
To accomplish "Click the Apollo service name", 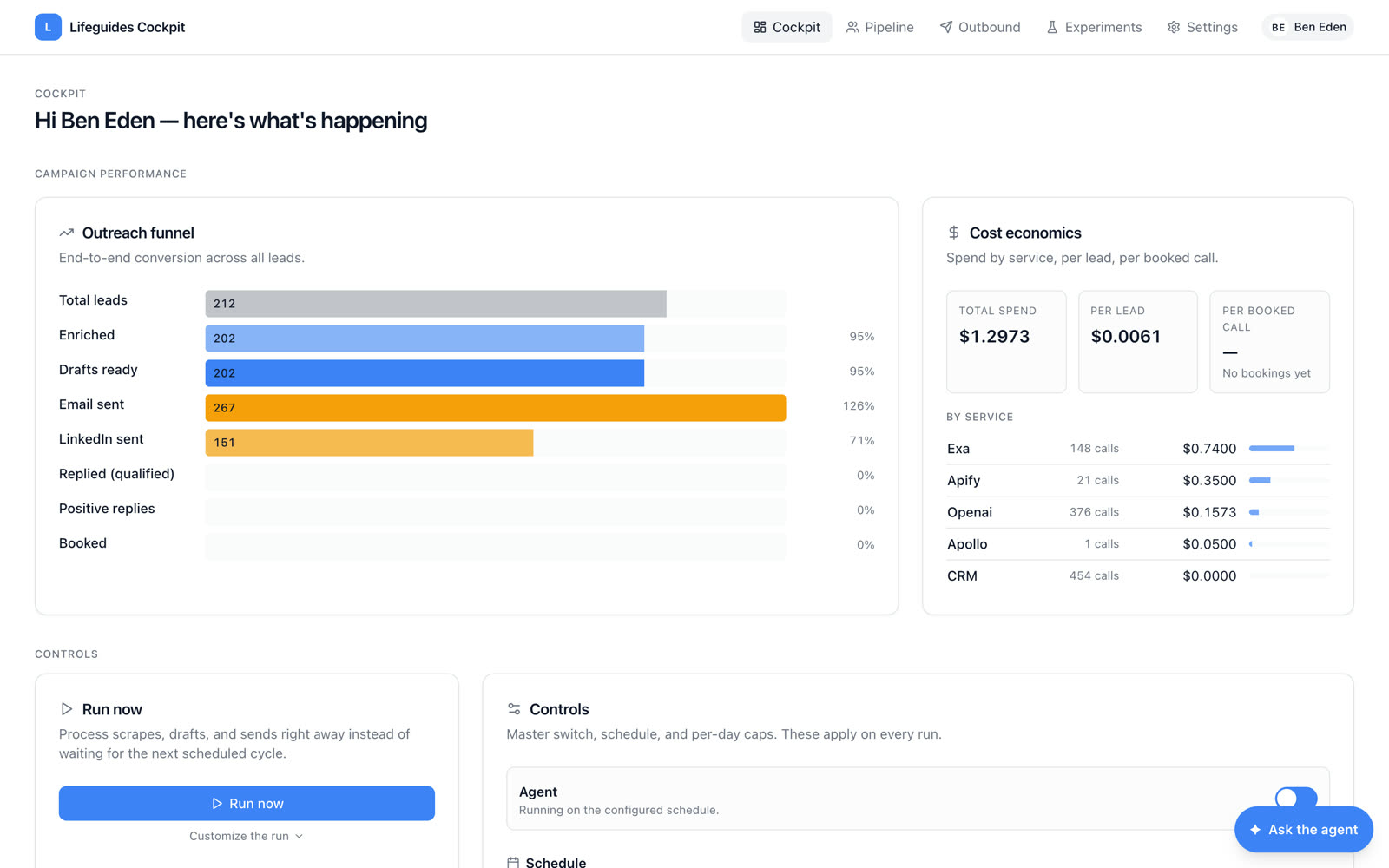I will pos(967,544).
